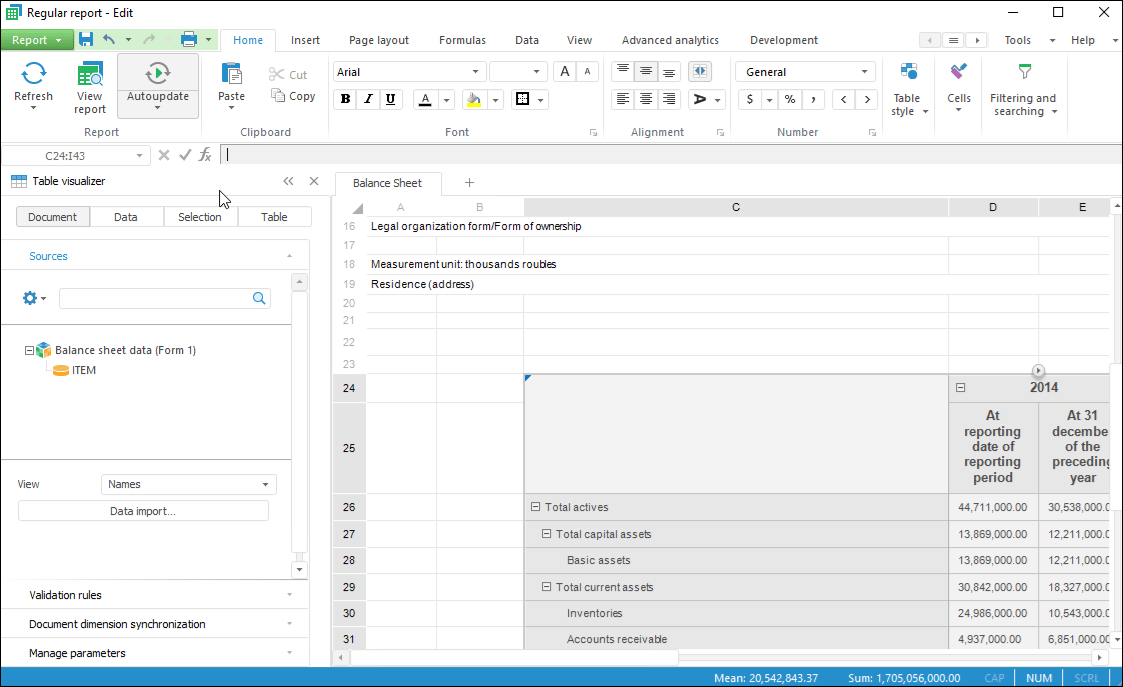Toggle italic formatting
1123x687 pixels.
pos(368,99)
